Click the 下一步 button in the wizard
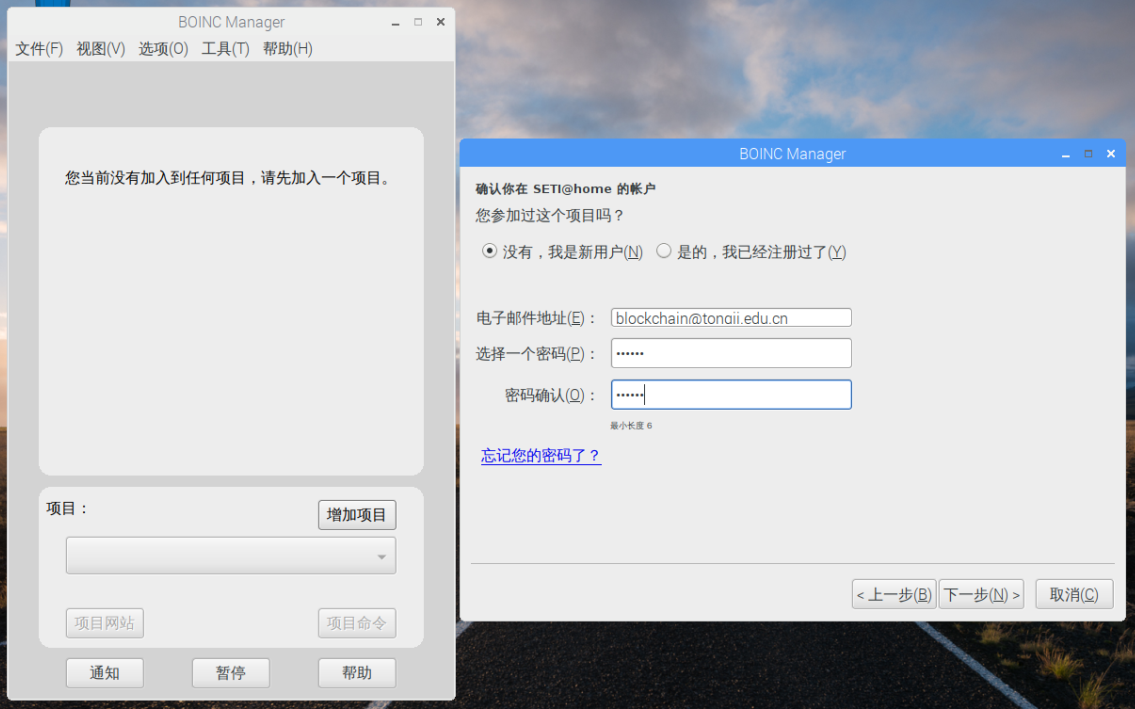Viewport: 1135px width, 709px height. coord(981,593)
